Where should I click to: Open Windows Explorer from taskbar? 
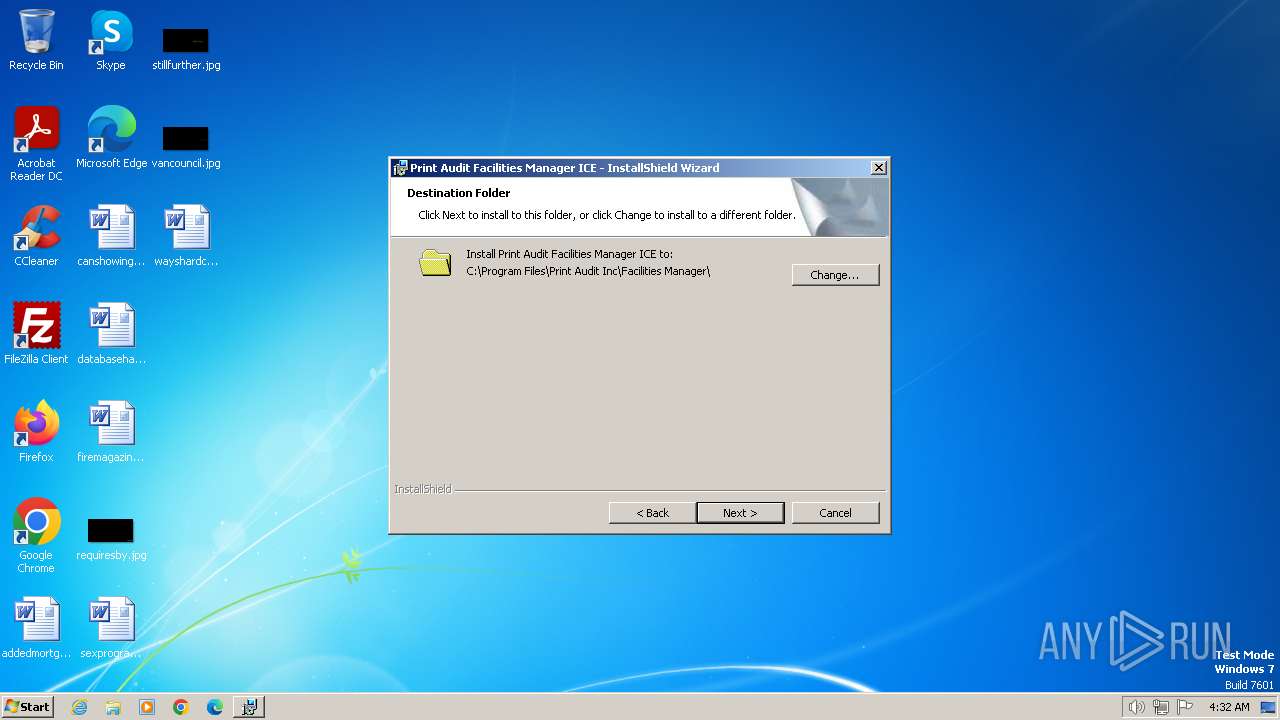[113, 707]
